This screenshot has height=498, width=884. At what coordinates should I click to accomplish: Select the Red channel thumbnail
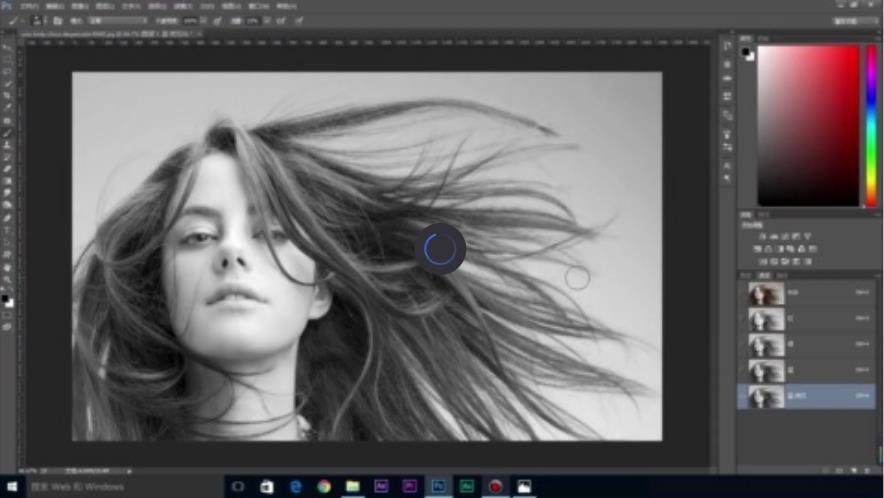click(x=767, y=320)
